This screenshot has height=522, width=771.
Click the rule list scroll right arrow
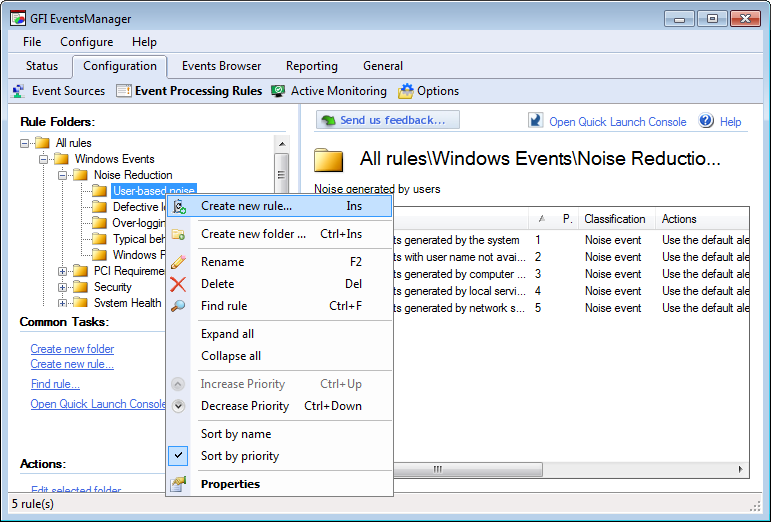[x=741, y=469]
